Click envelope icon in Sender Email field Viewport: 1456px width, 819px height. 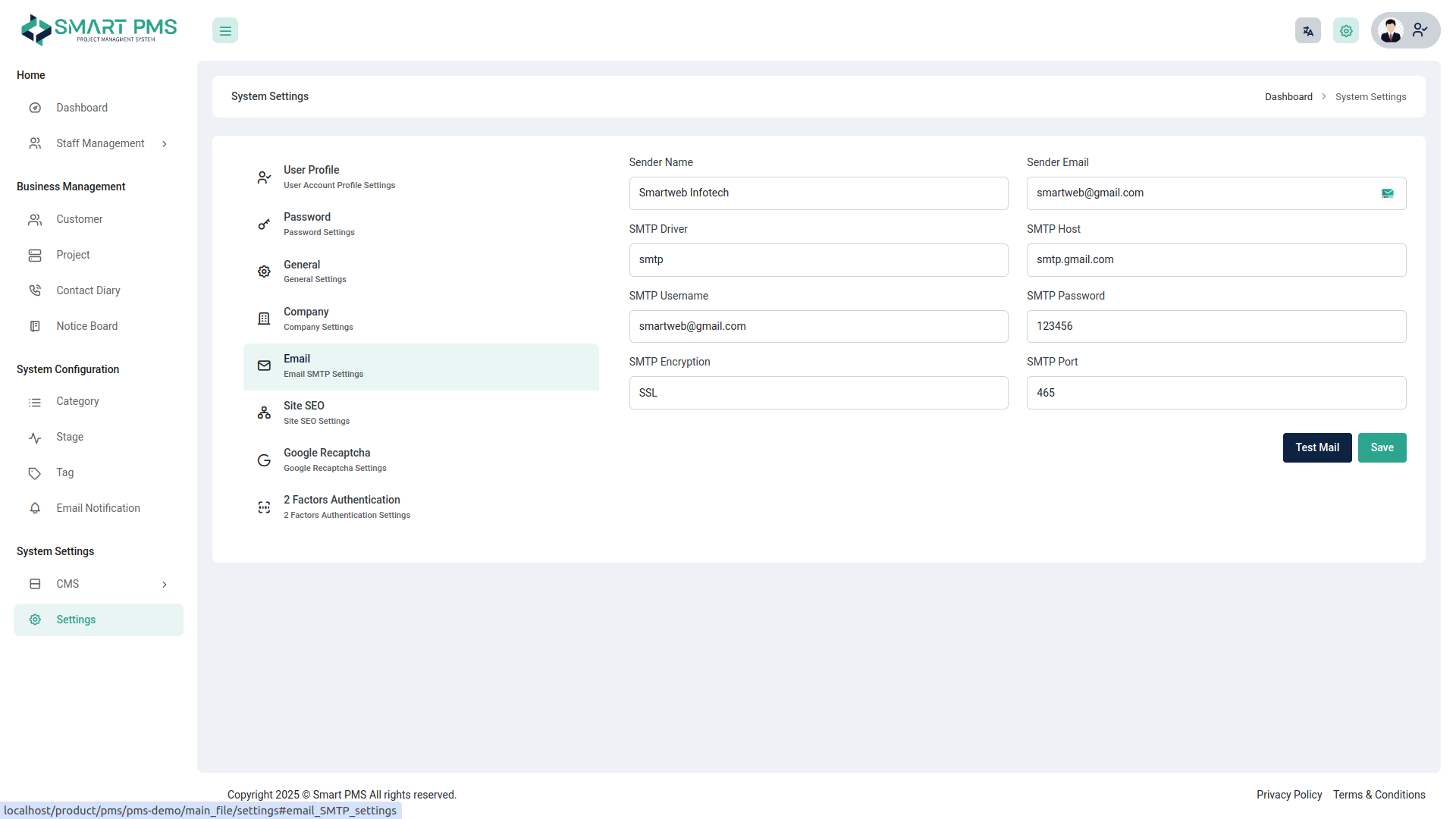1387,193
